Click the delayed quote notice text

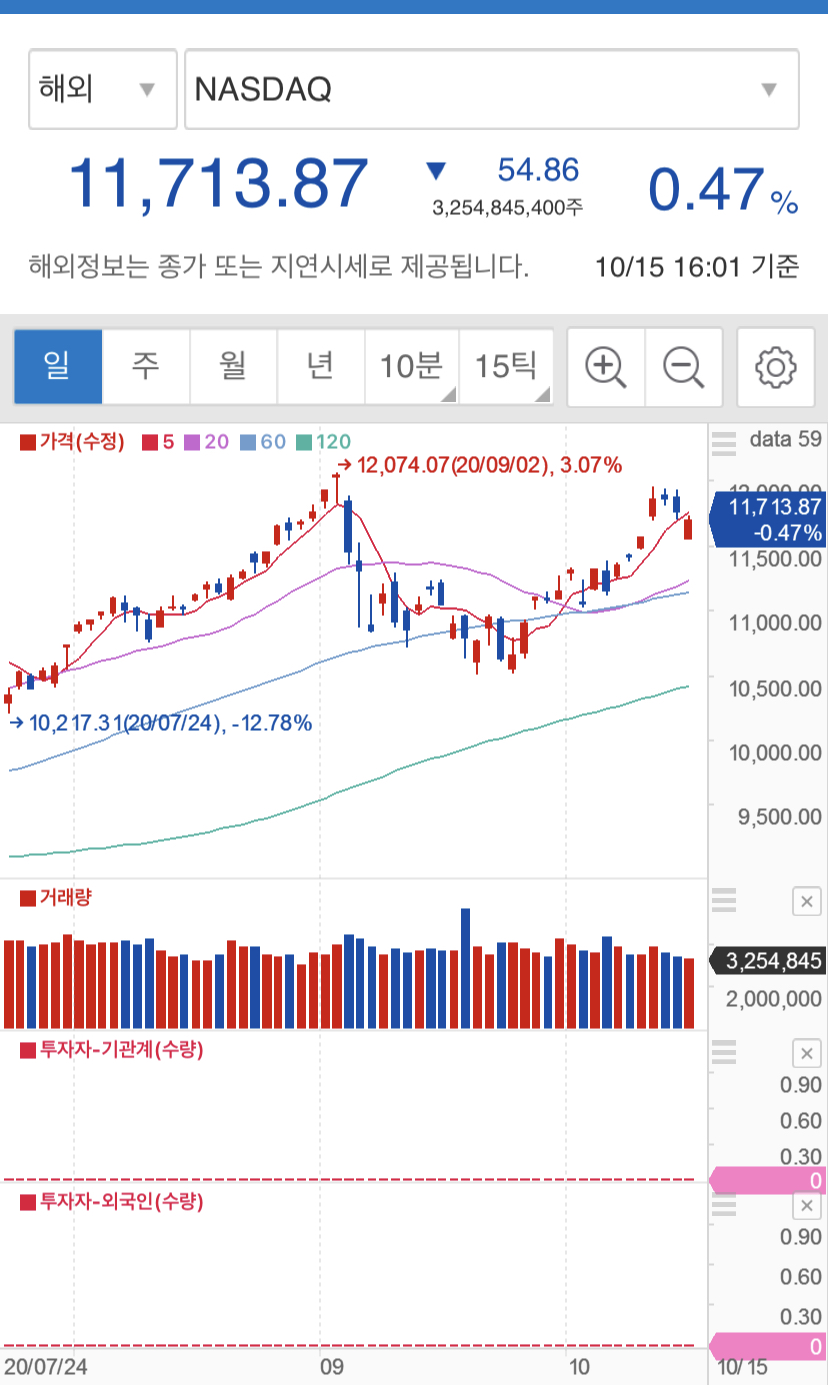coord(279,267)
